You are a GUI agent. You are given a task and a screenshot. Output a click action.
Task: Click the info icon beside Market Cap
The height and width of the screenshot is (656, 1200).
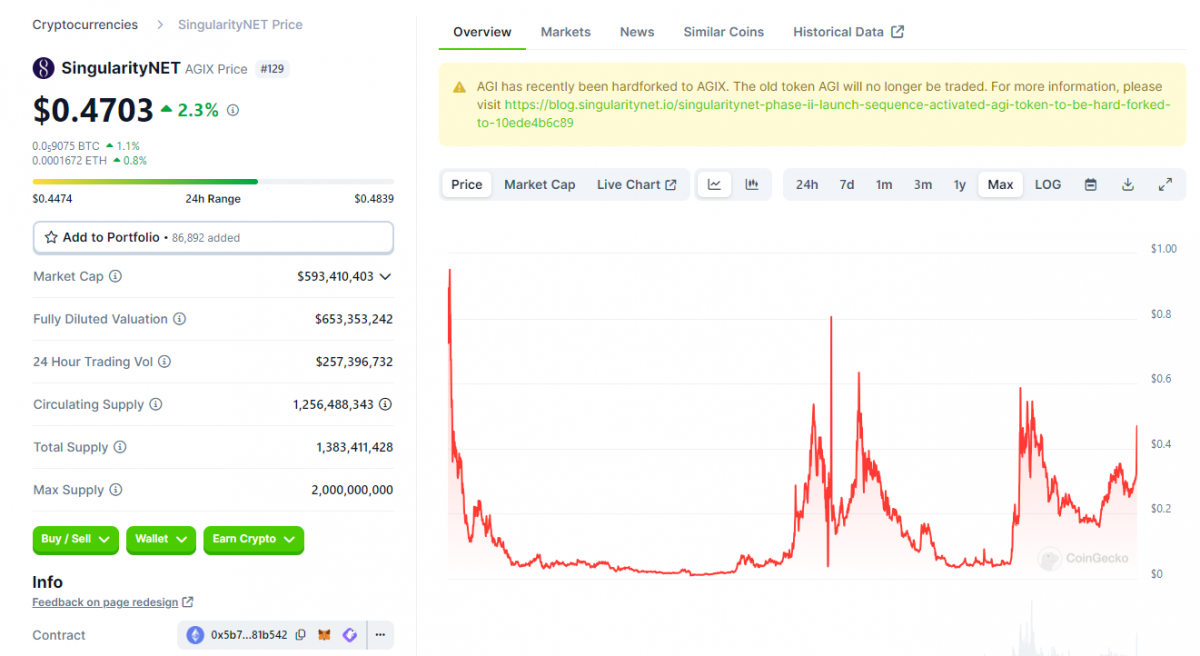click(x=115, y=276)
